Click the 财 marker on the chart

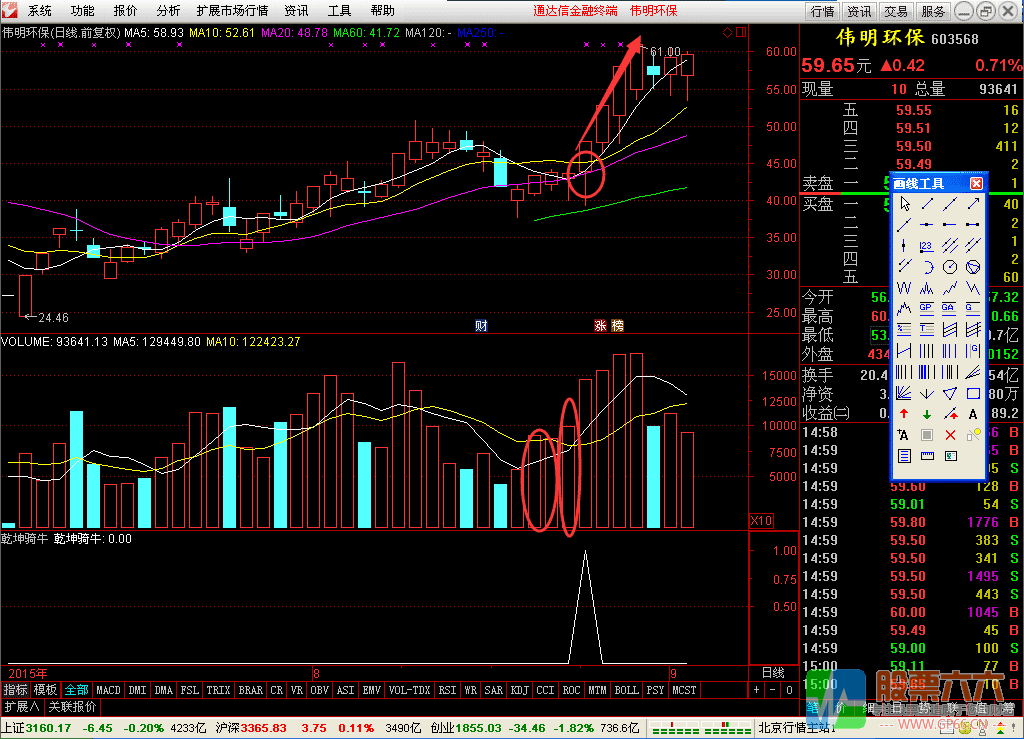pyautogui.click(x=481, y=326)
